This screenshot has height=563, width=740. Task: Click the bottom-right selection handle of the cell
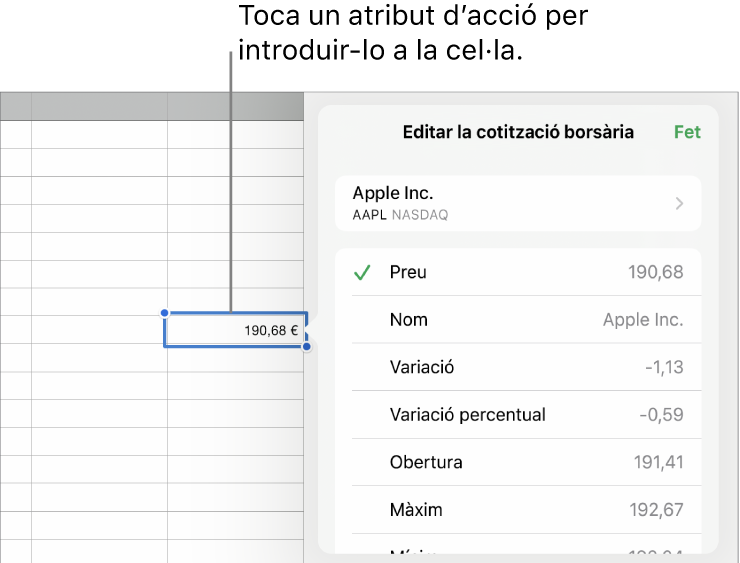[x=307, y=347]
